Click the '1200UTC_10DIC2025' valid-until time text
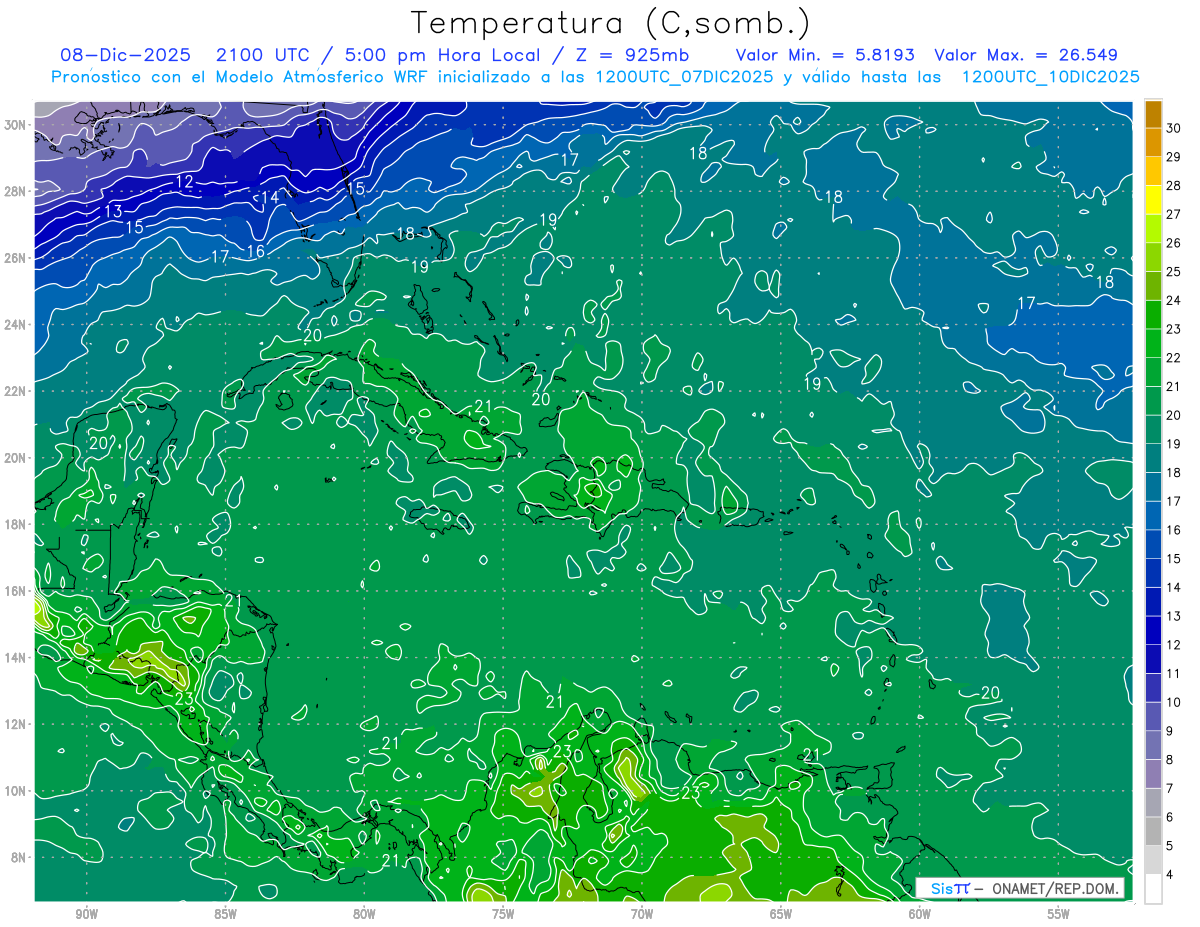Viewport: 1200px width, 927px height. 1050,77
